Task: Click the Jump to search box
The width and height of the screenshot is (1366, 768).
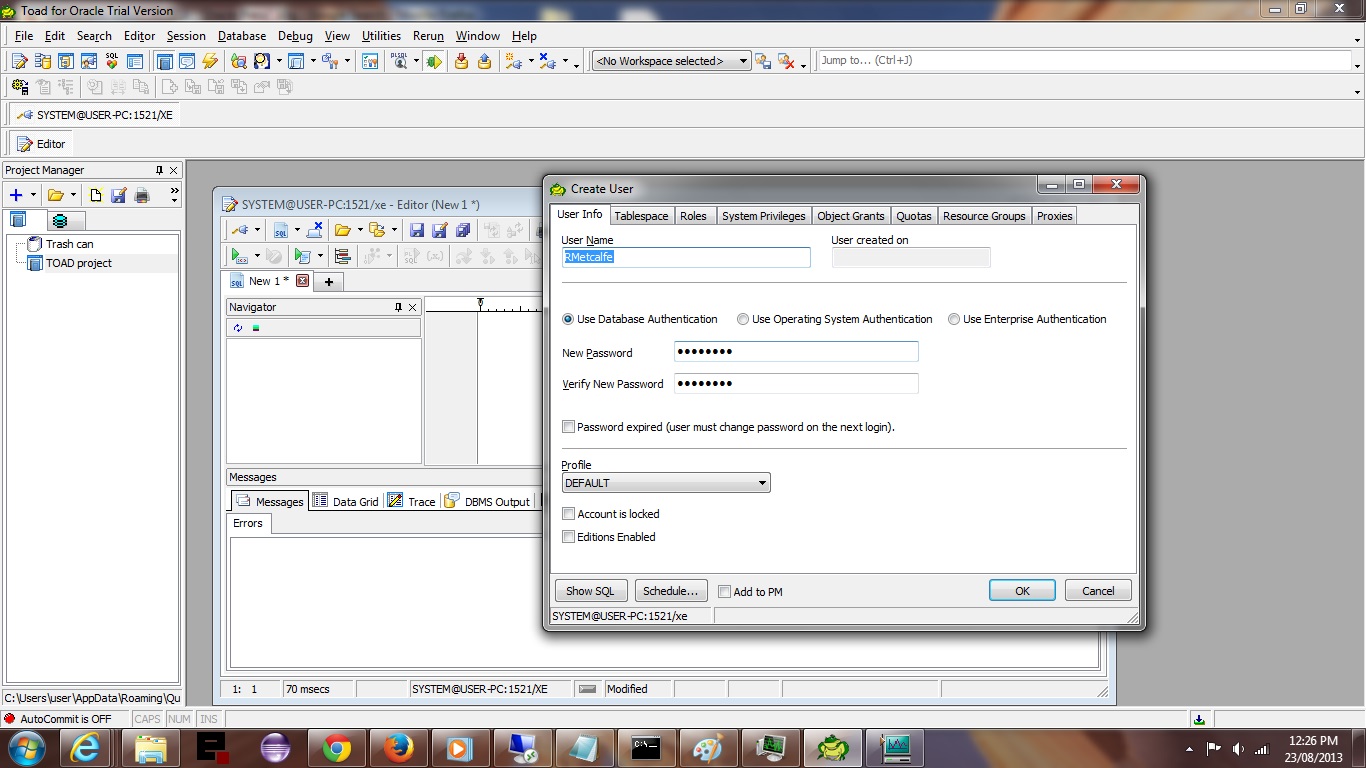Action: 1084,61
